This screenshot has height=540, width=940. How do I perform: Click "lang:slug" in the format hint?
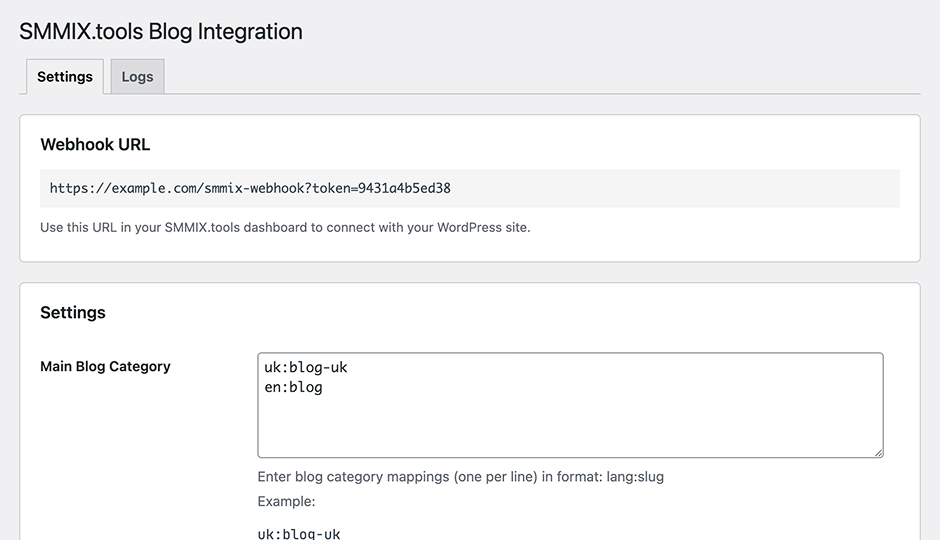click(x=635, y=477)
